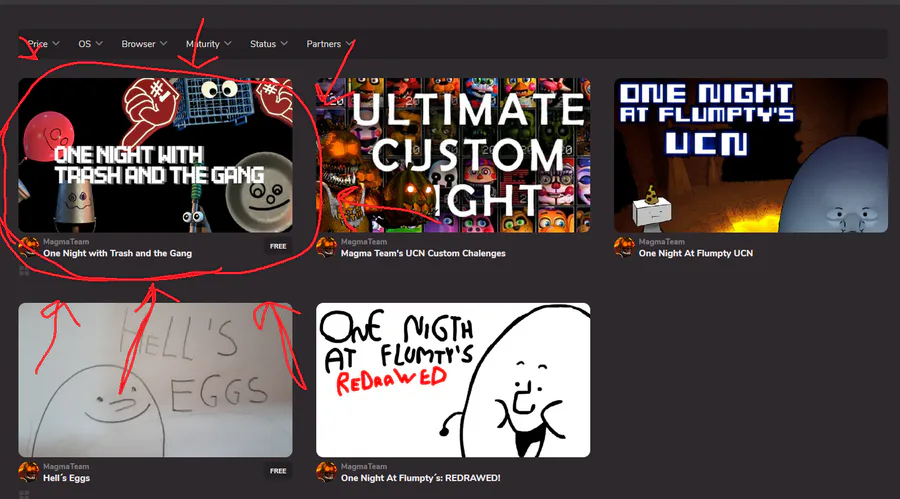This screenshot has height=499, width=900.
Task: Click the title Magma Team's UCN Custom Chalenges
Action: pos(423,253)
